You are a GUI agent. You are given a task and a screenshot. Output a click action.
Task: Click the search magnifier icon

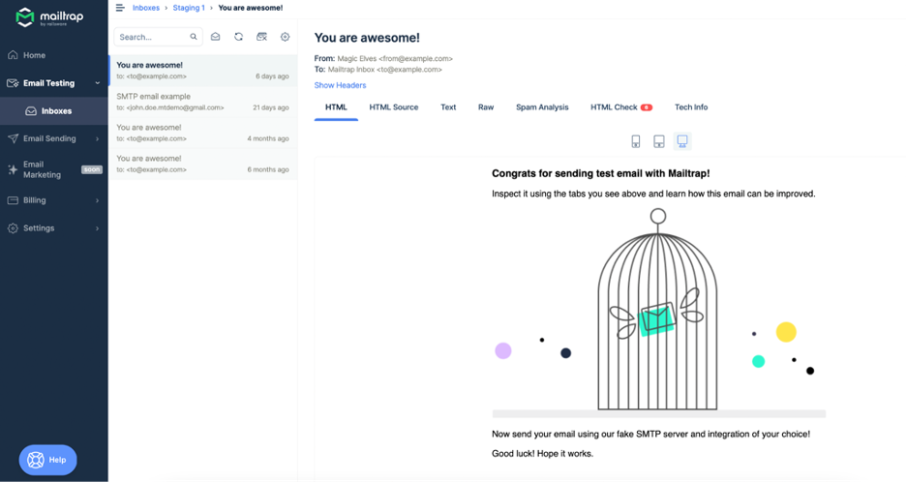click(194, 37)
